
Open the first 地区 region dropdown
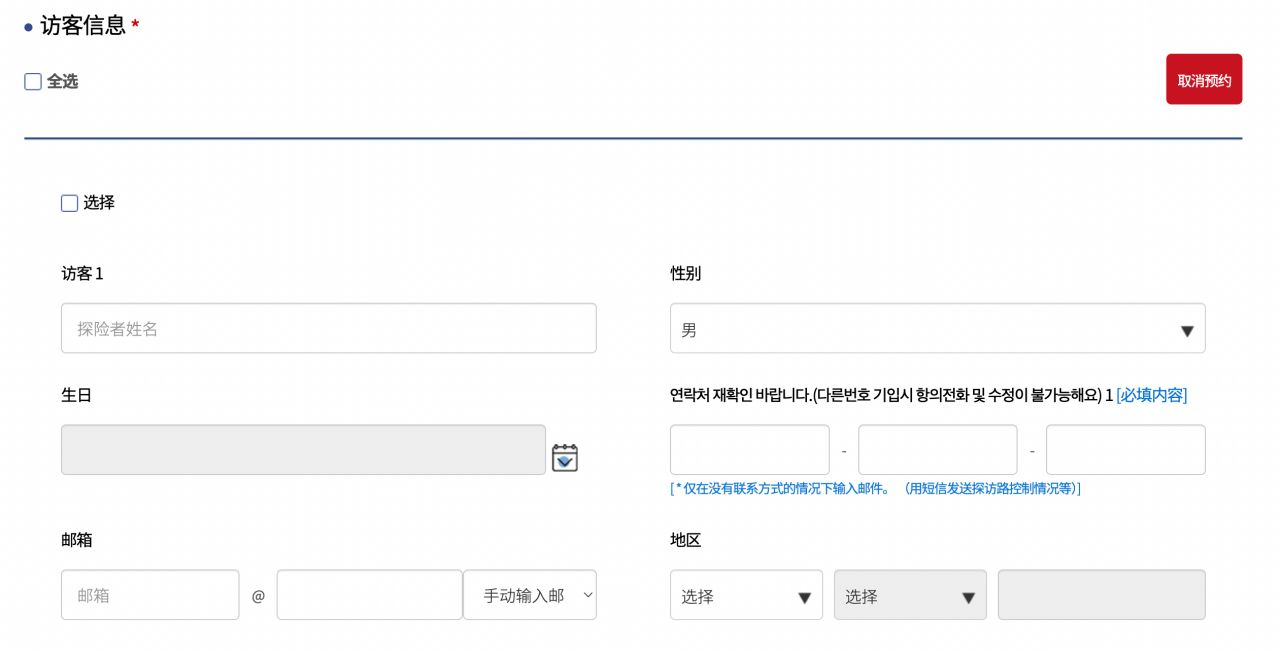pos(746,595)
